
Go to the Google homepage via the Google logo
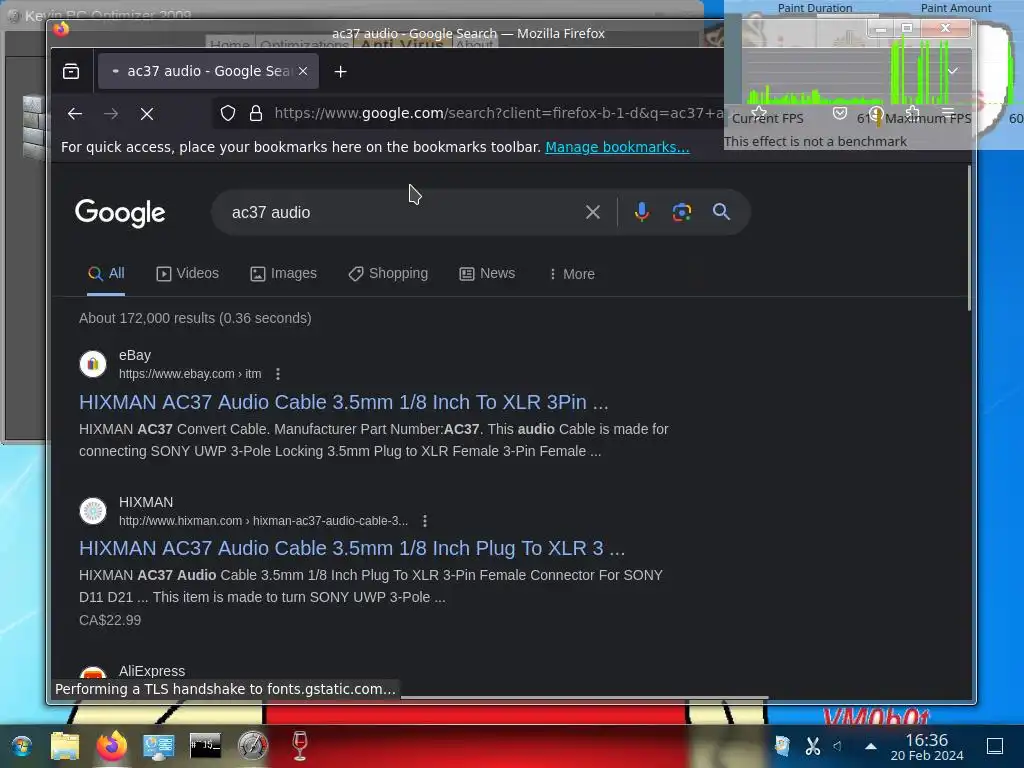click(x=120, y=213)
